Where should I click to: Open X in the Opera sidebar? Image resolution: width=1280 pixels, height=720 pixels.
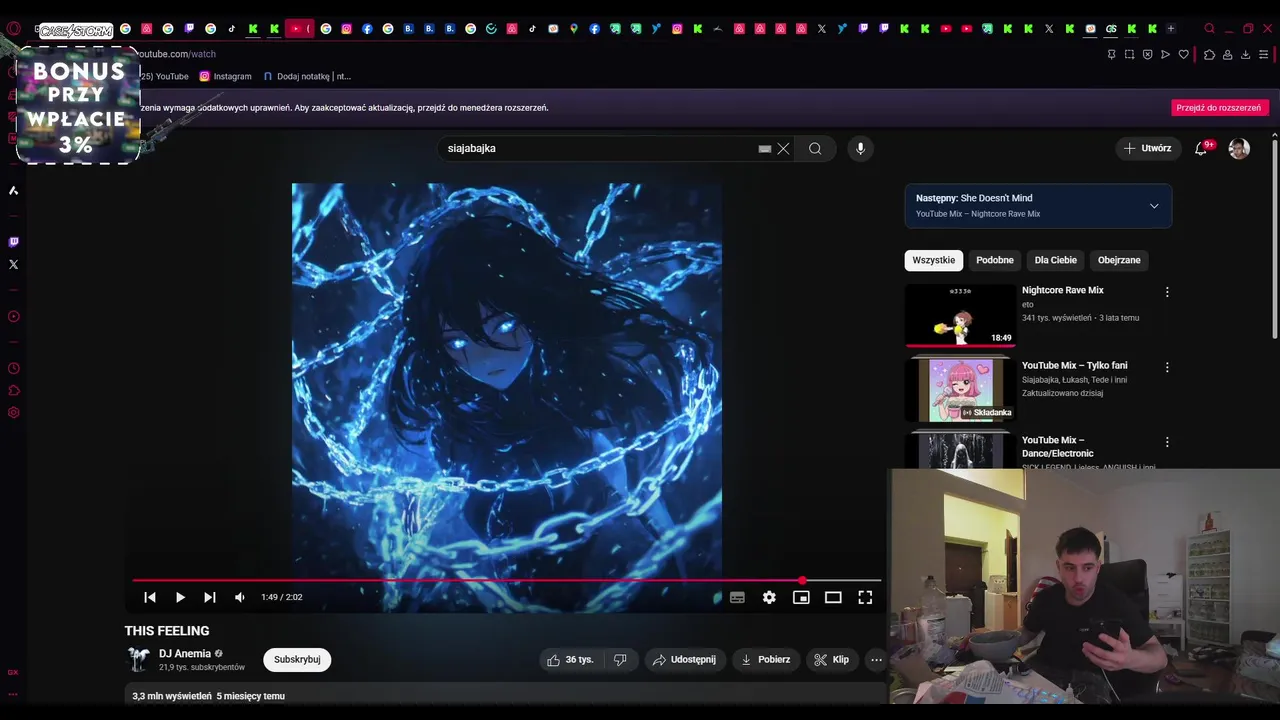point(13,265)
